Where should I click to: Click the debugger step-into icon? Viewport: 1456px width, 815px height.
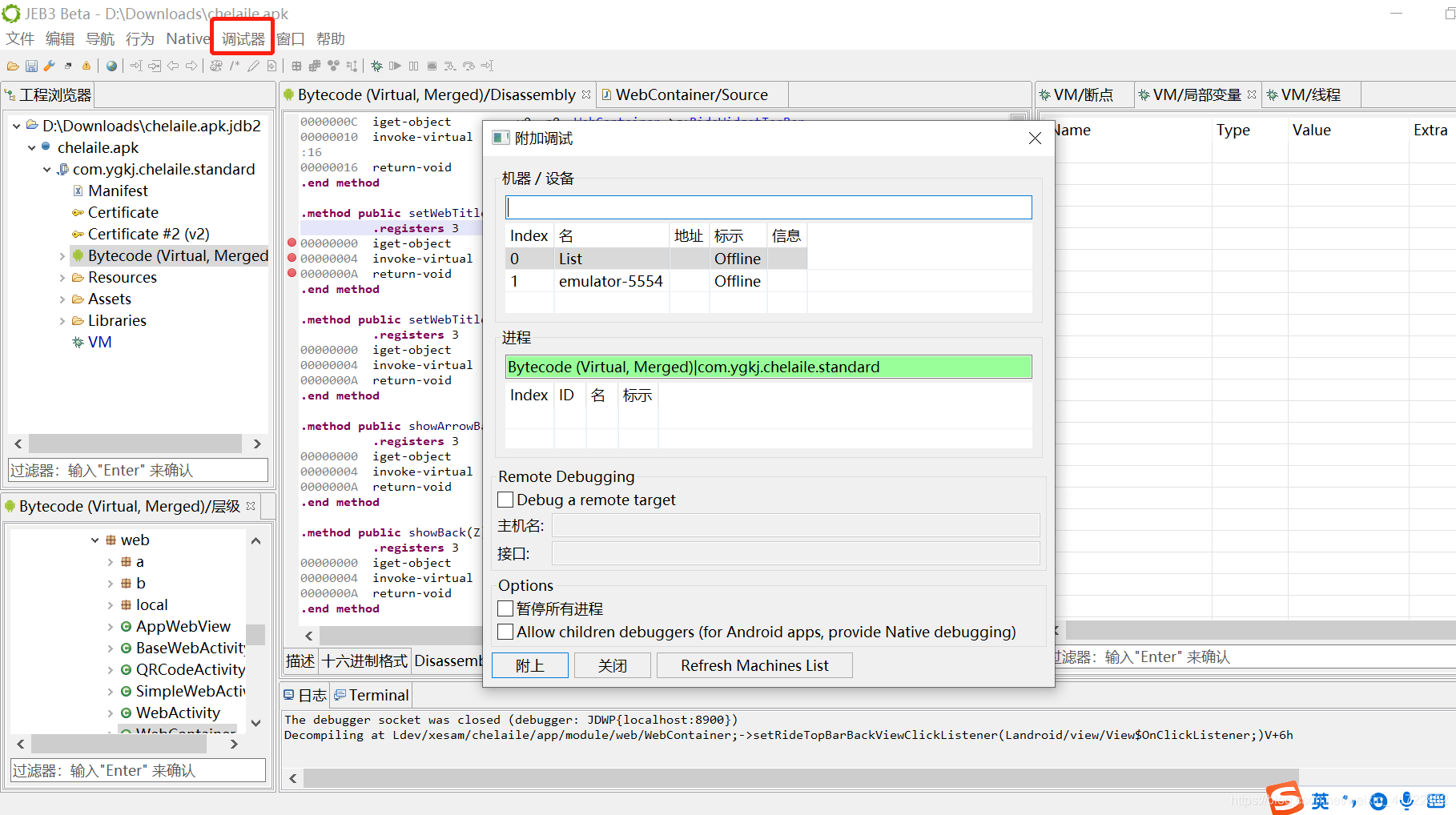tap(450, 66)
